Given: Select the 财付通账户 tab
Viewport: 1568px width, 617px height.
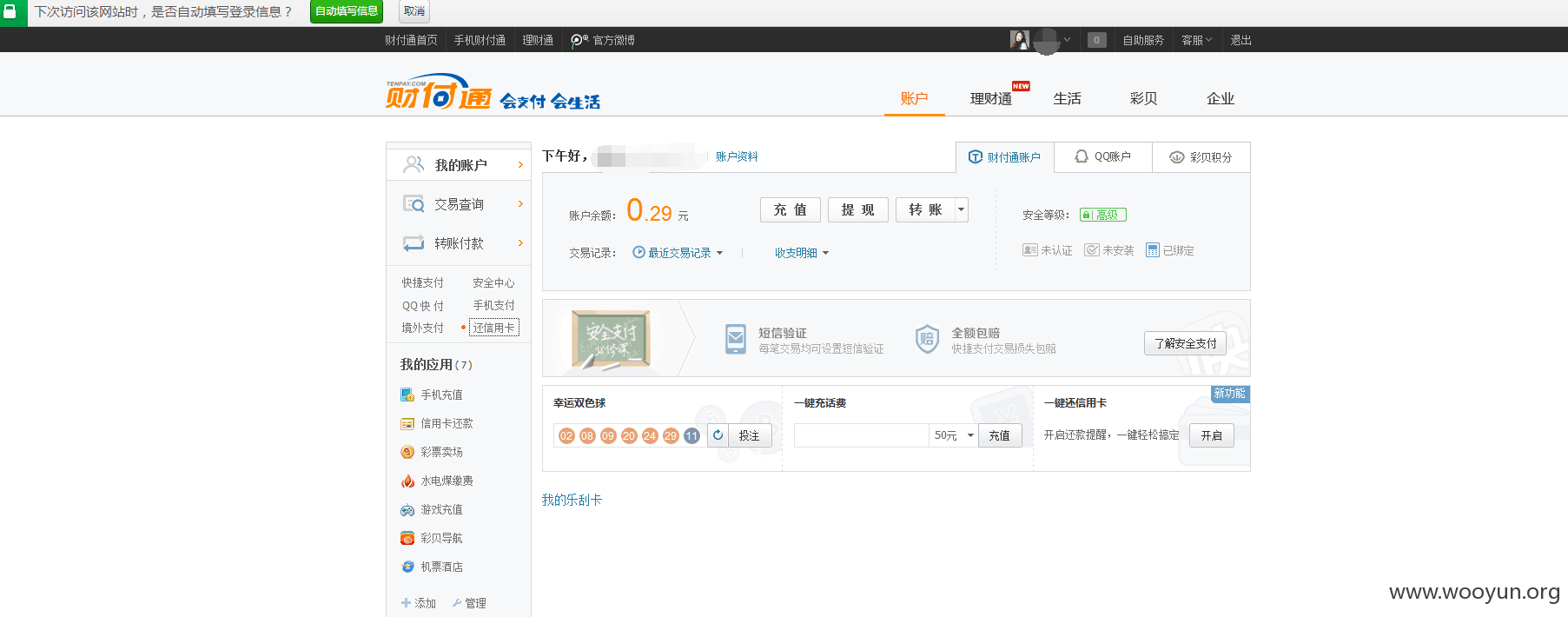Looking at the screenshot, I should [x=1005, y=157].
